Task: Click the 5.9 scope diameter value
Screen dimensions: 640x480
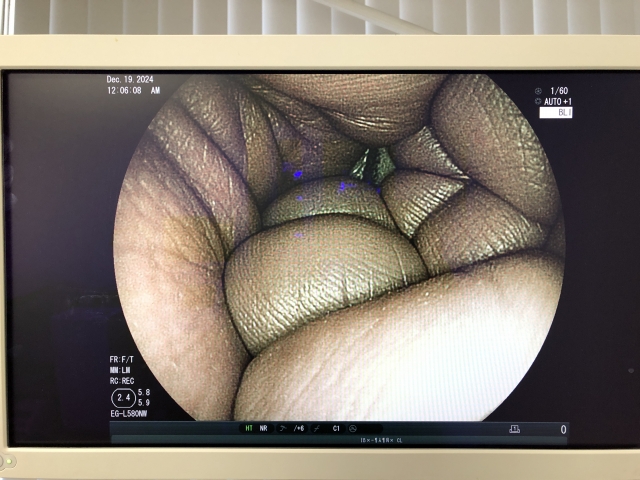Action: point(144,402)
